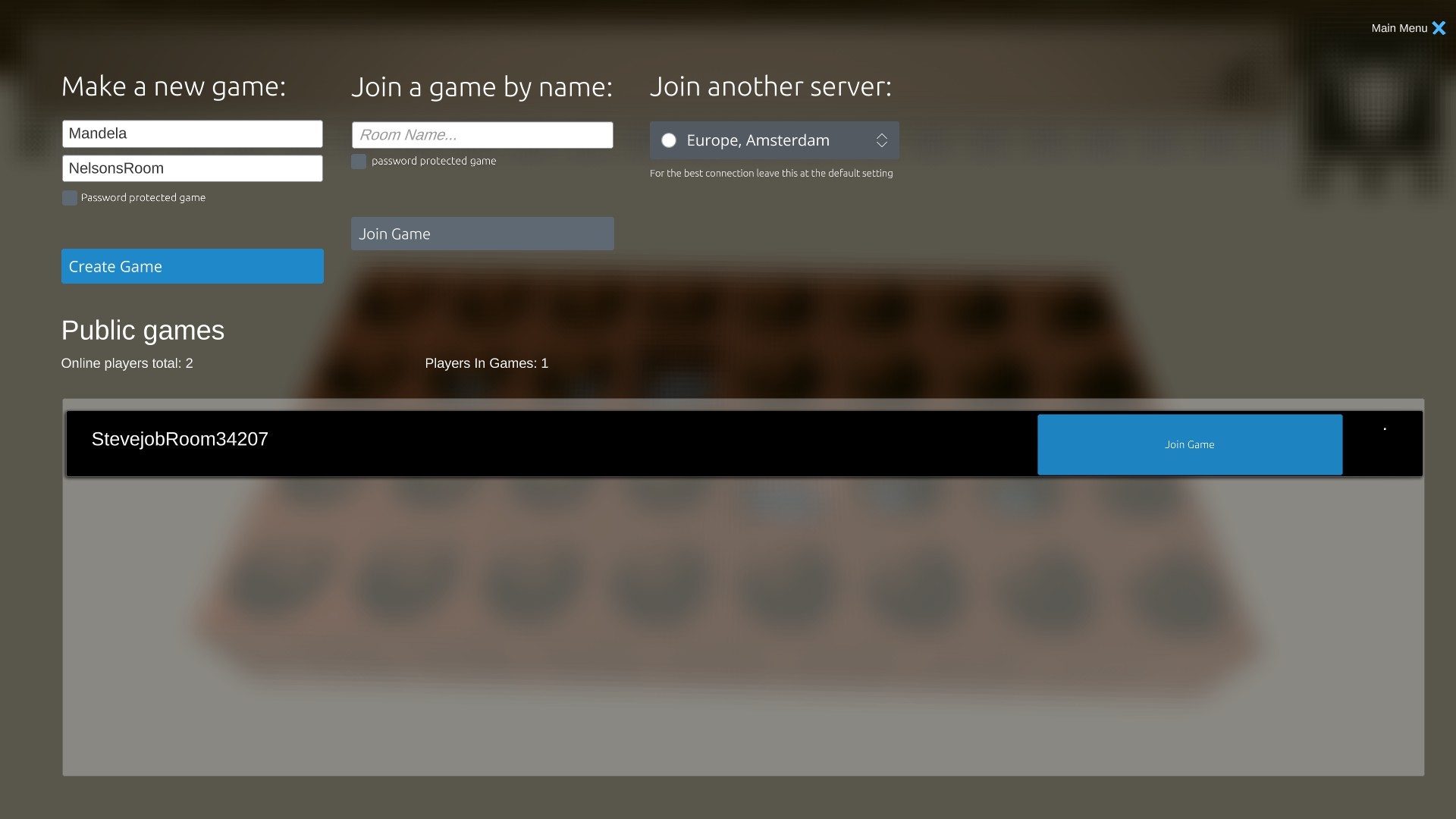Join the StevejobRoom34207 public game
Viewport: 1456px width, 819px height.
(x=1189, y=444)
